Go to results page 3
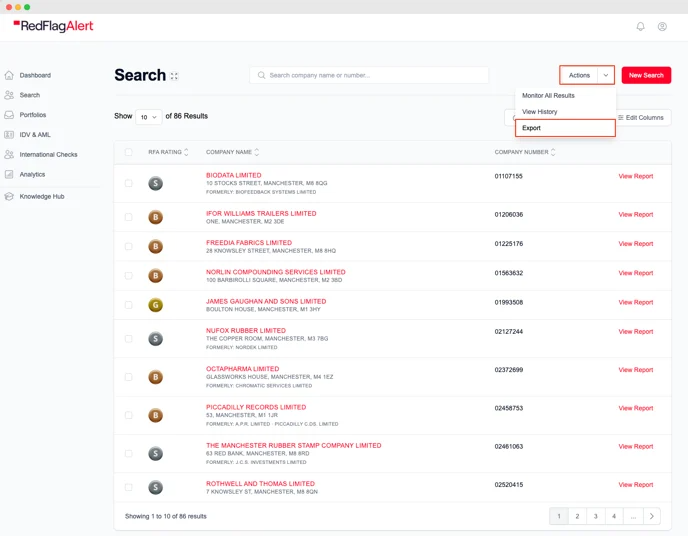Viewport: 688px width, 536px height. (x=596, y=516)
